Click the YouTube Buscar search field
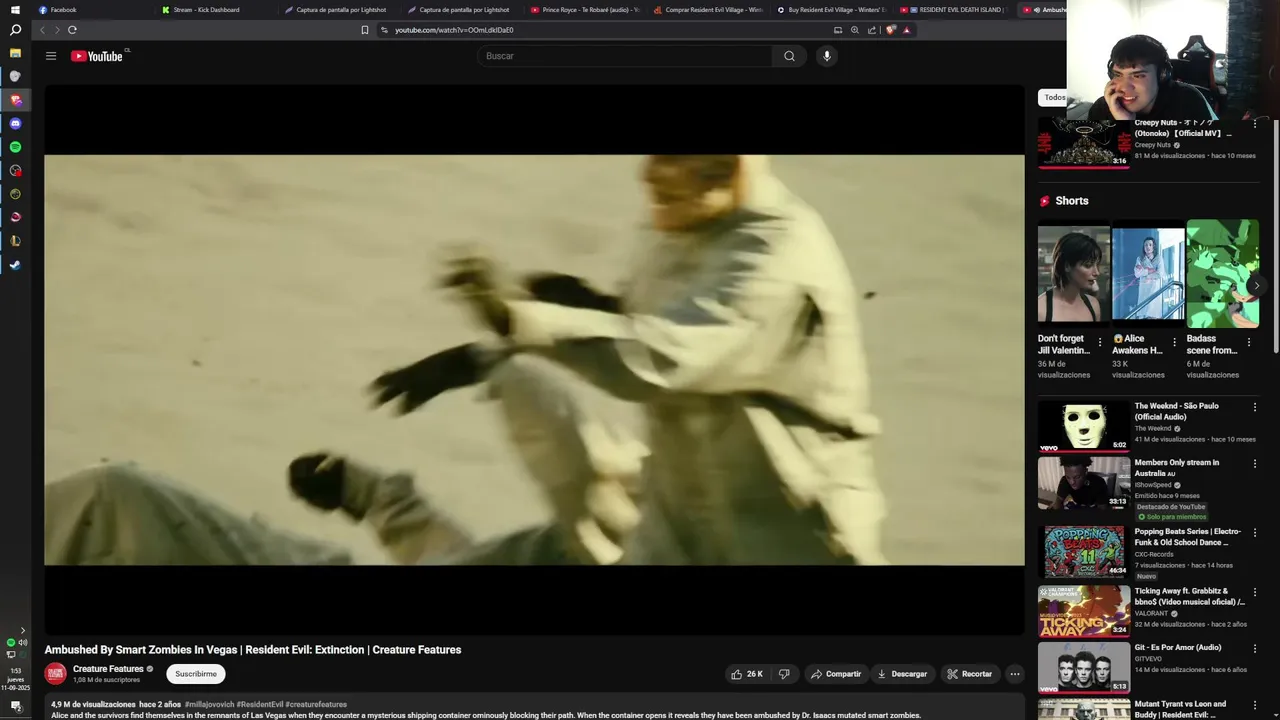This screenshot has width=1280, height=720. pyautogui.click(x=624, y=56)
